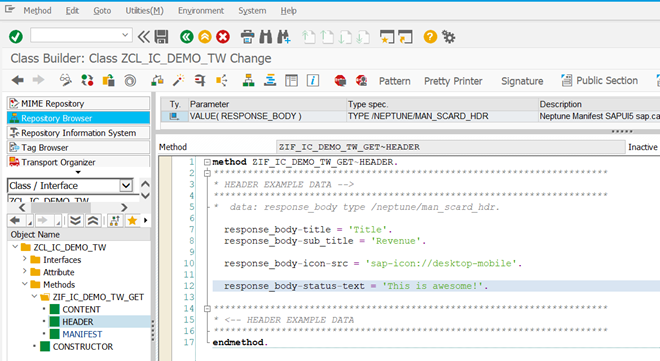Collapse the ZIF_IC_DEMO_TW_GET folder
The height and width of the screenshot is (361, 660).
click(x=34, y=296)
